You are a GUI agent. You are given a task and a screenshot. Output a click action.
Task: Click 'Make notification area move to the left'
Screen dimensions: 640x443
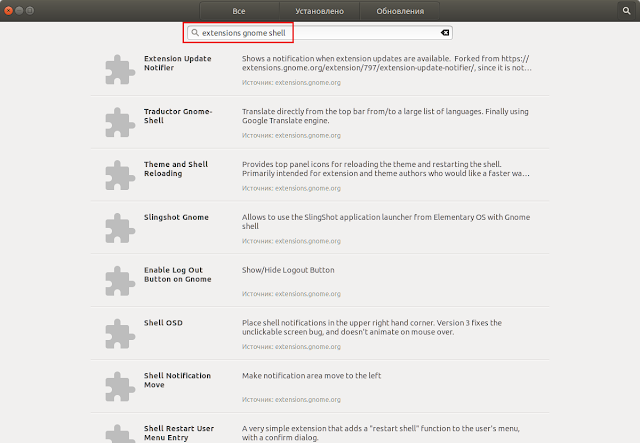tap(311, 376)
